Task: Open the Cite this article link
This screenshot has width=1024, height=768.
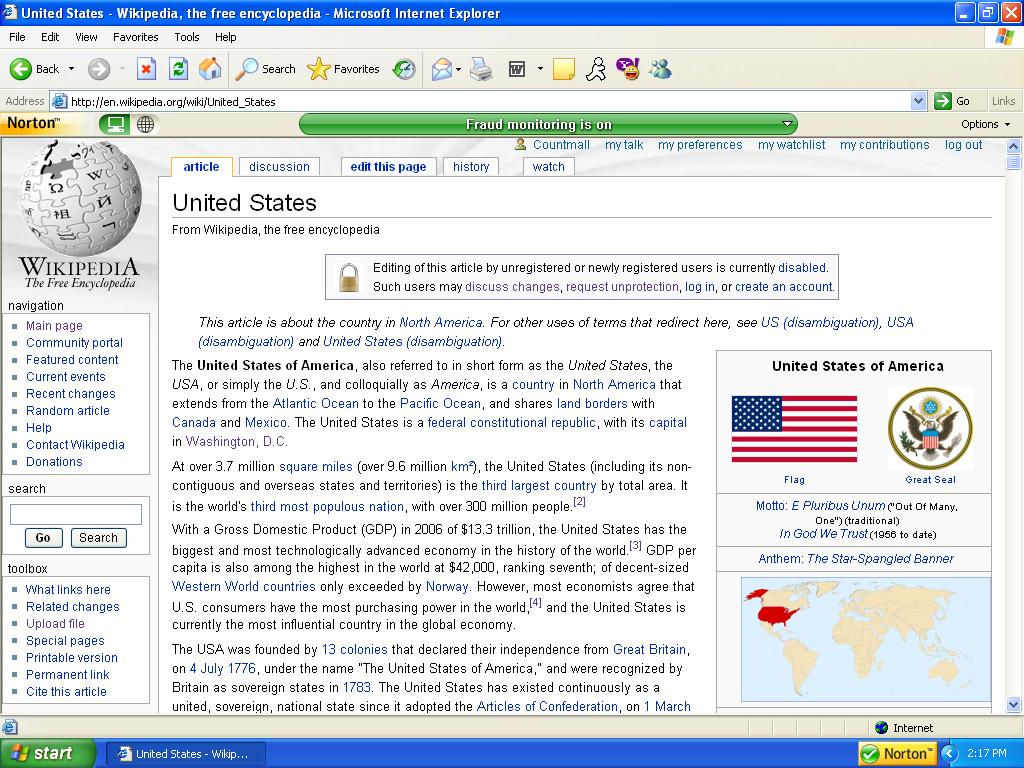Action: (66, 691)
